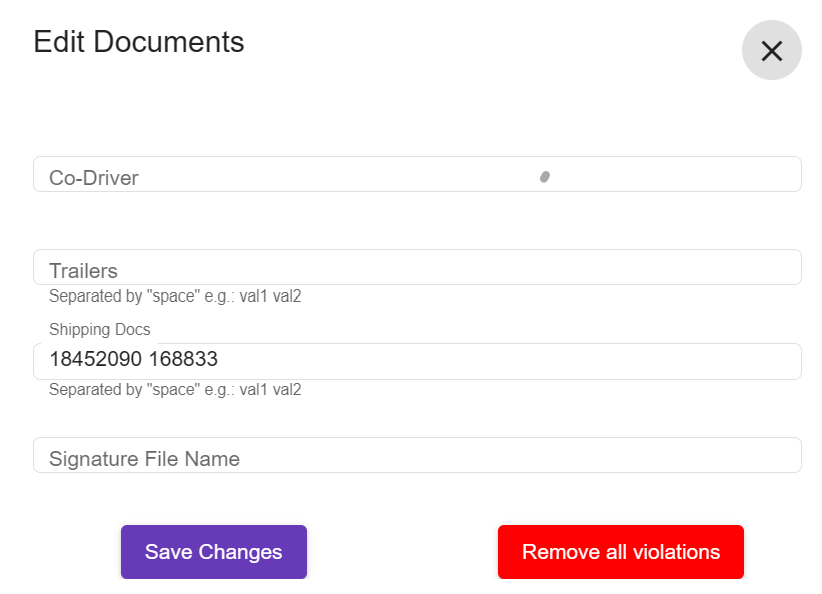Select the Shipping Docs input field
The width and height of the screenshot is (822, 594).
pos(417,361)
